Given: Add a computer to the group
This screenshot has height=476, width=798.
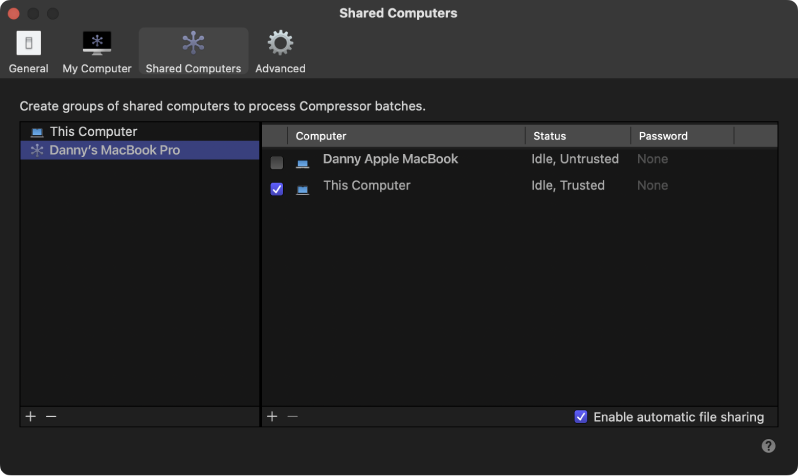Looking at the screenshot, I should click(272, 416).
